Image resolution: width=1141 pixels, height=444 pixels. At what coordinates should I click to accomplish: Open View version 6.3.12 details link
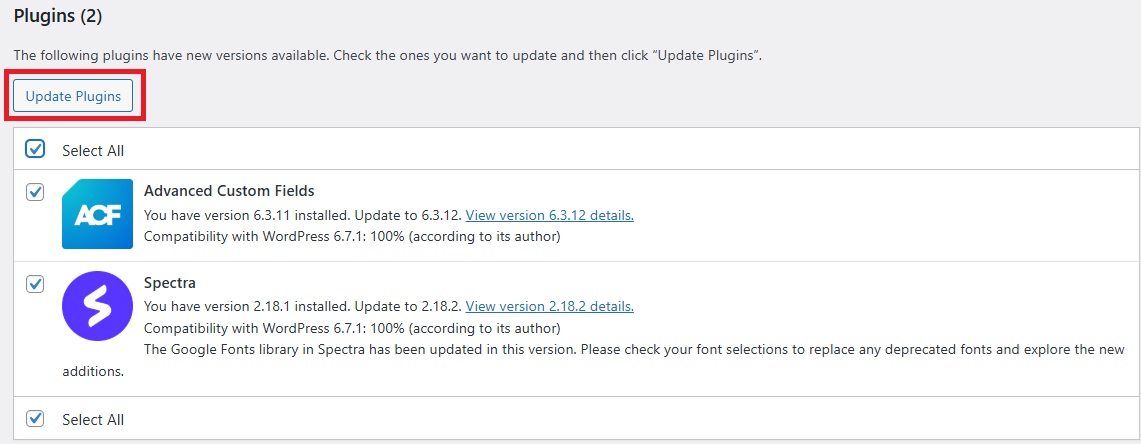[x=549, y=215]
